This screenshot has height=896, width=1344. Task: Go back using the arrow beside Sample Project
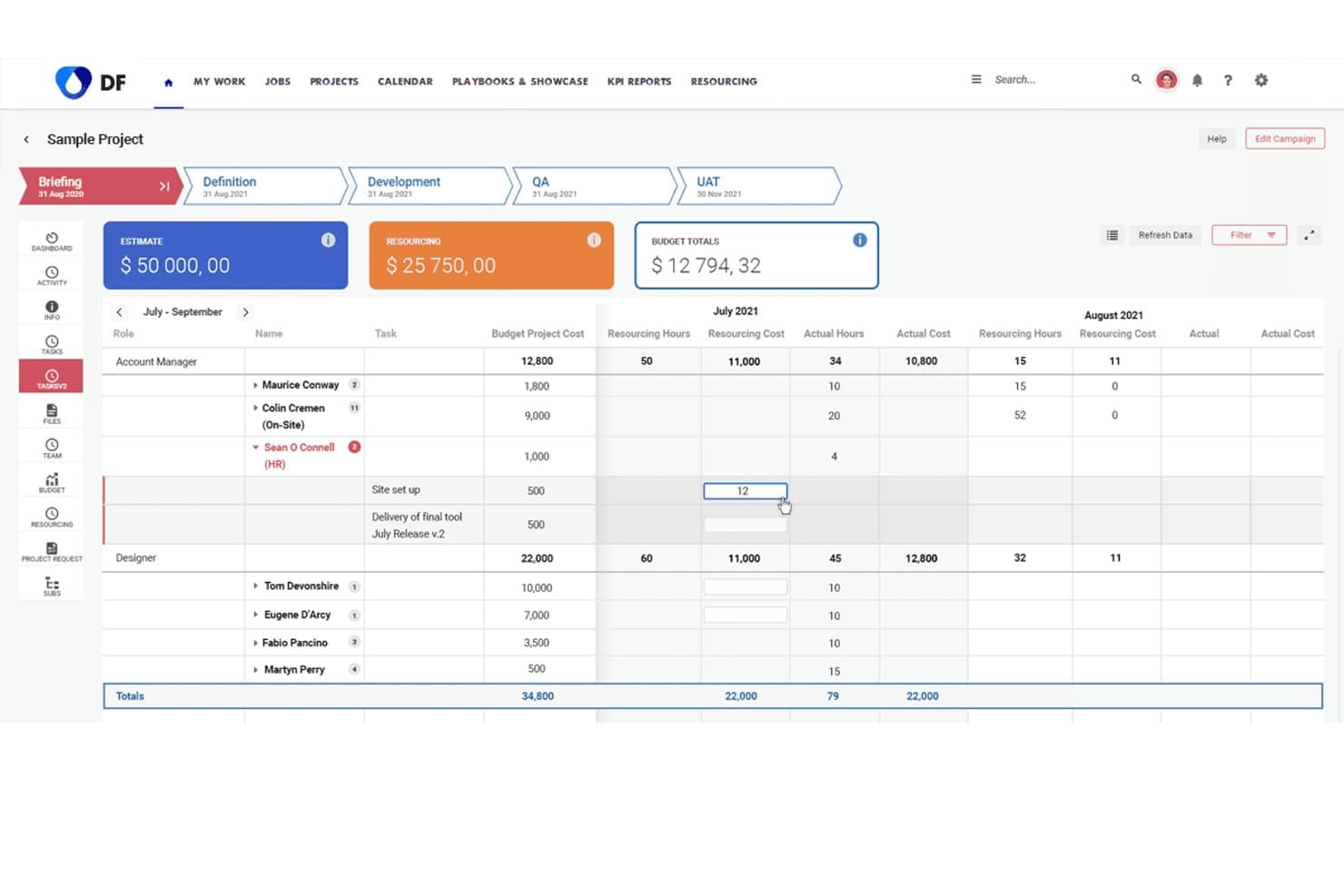[x=26, y=139]
